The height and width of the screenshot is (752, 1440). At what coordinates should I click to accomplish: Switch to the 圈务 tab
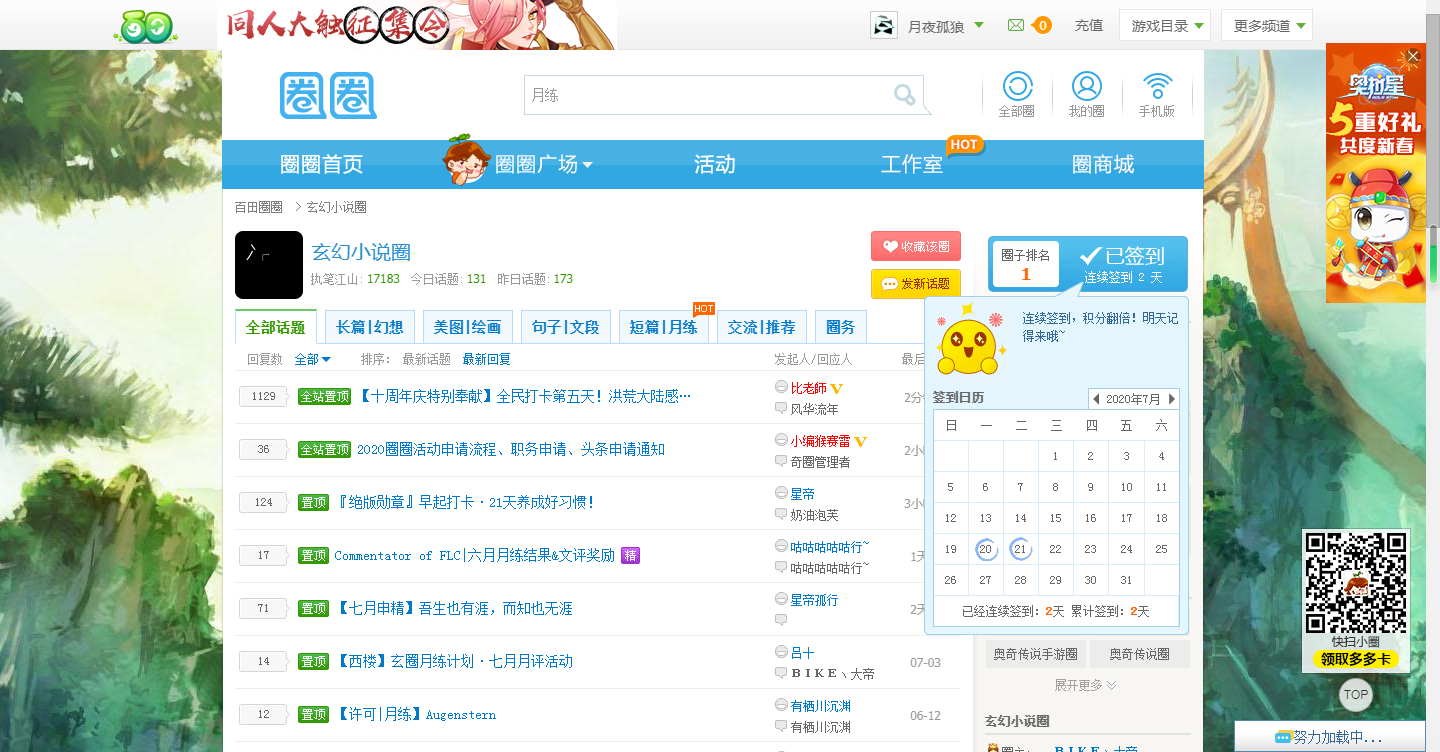pyautogui.click(x=841, y=327)
